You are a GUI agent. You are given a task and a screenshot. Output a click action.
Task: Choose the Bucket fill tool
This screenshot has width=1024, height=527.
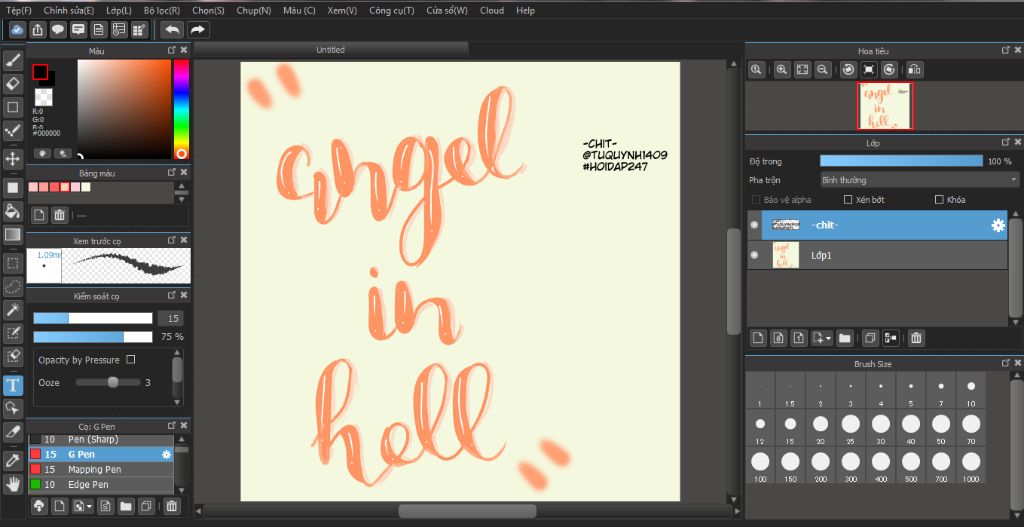(13, 210)
